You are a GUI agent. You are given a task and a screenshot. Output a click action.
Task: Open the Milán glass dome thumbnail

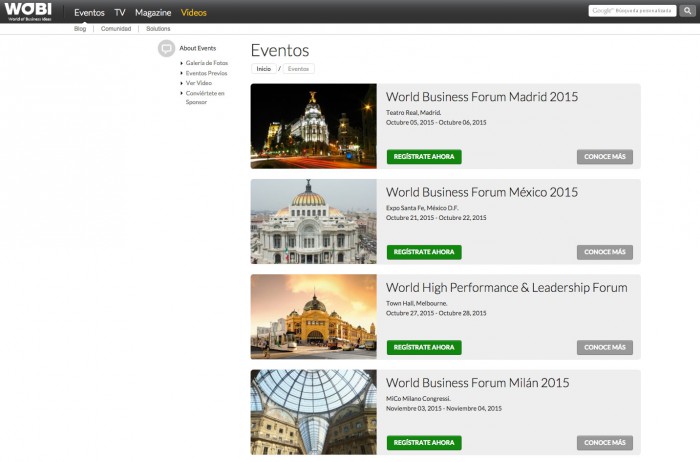313,412
